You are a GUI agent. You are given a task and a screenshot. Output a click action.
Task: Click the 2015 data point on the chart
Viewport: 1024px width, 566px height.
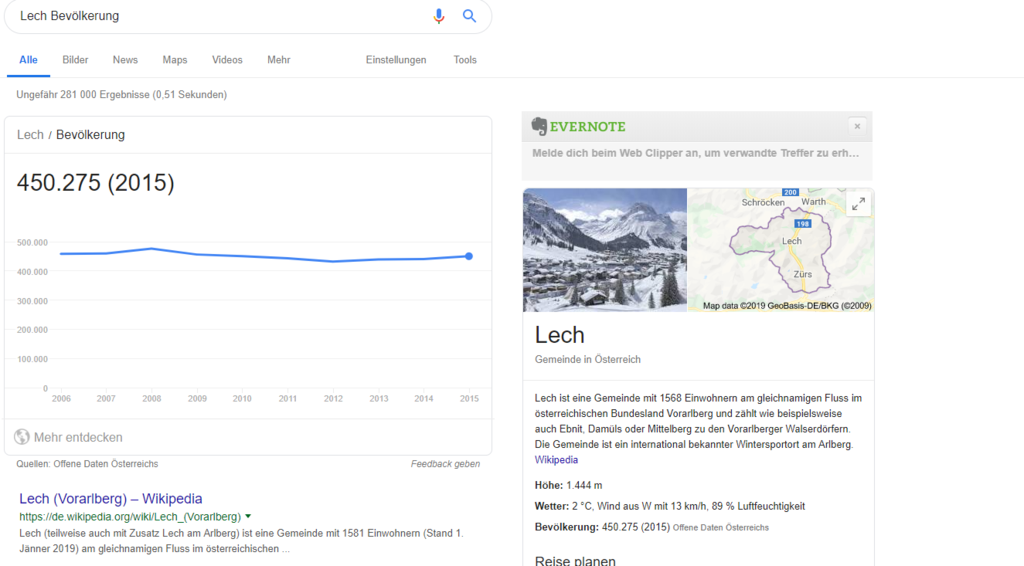tap(468, 256)
